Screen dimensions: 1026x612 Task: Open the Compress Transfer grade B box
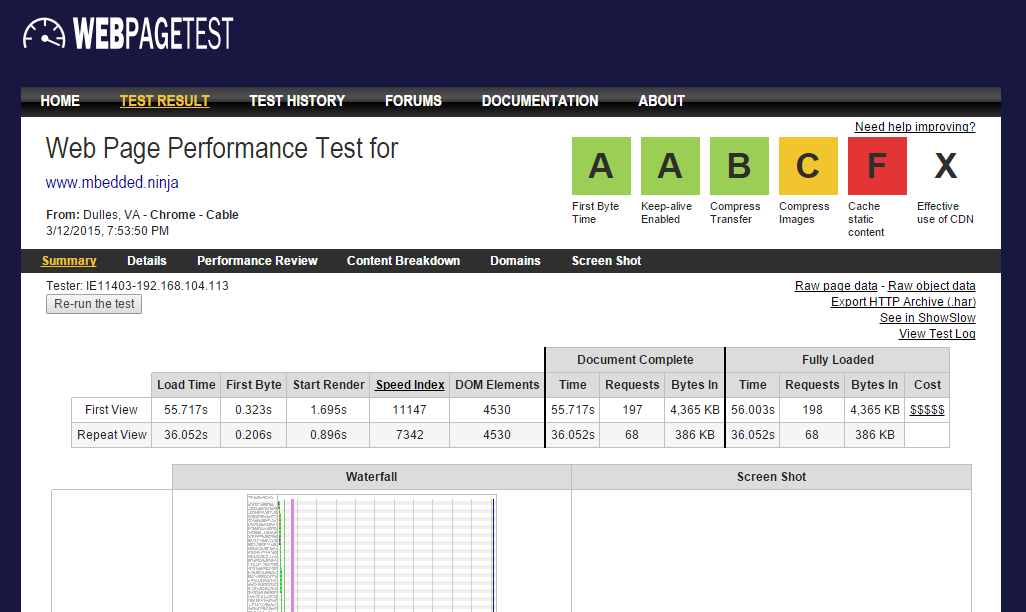pos(739,166)
